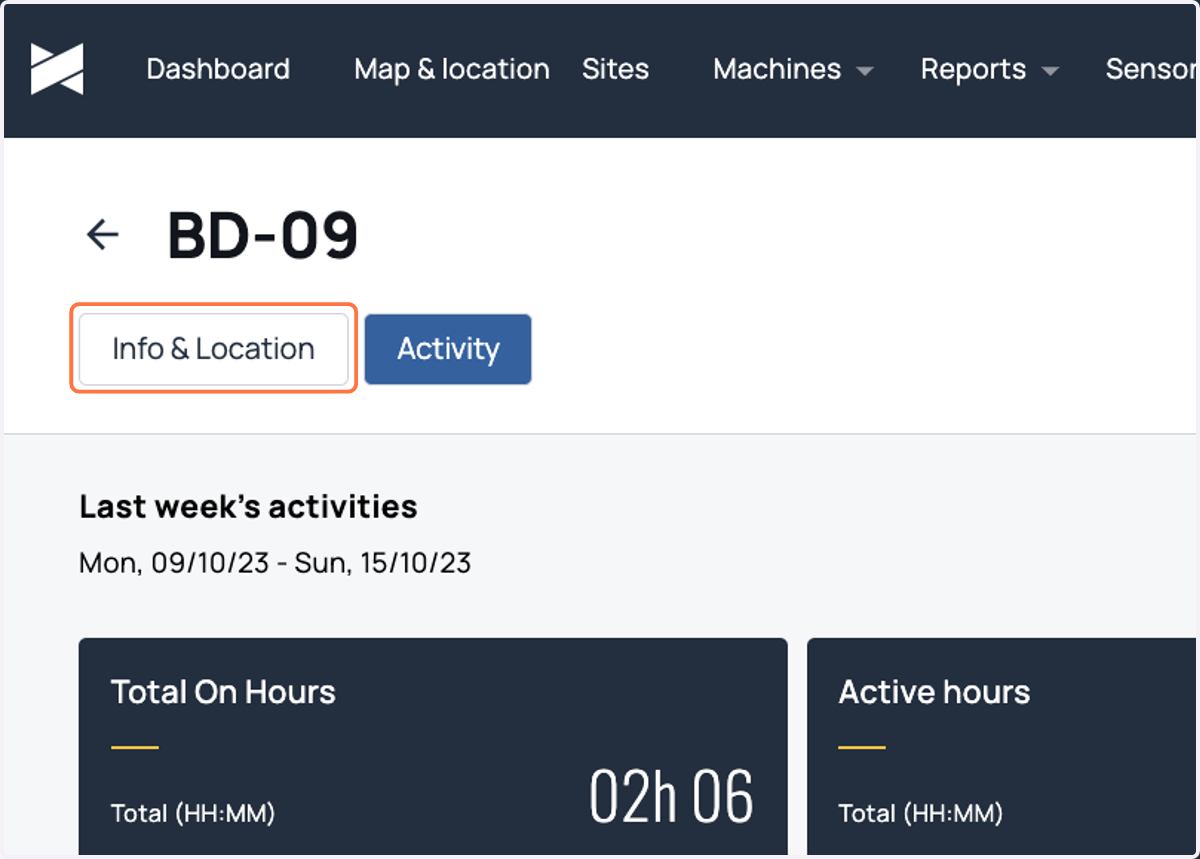Expand the Reports dropdown menu
The width and height of the screenshot is (1200, 859).
(989, 69)
